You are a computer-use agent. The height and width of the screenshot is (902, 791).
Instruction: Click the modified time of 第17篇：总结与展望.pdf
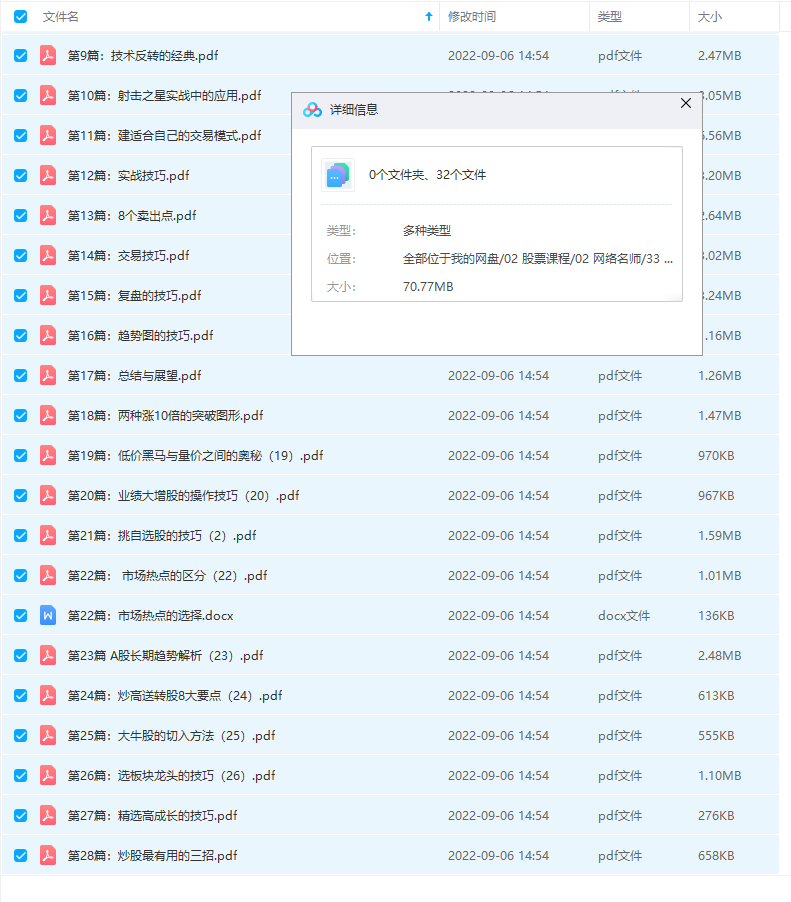498,376
